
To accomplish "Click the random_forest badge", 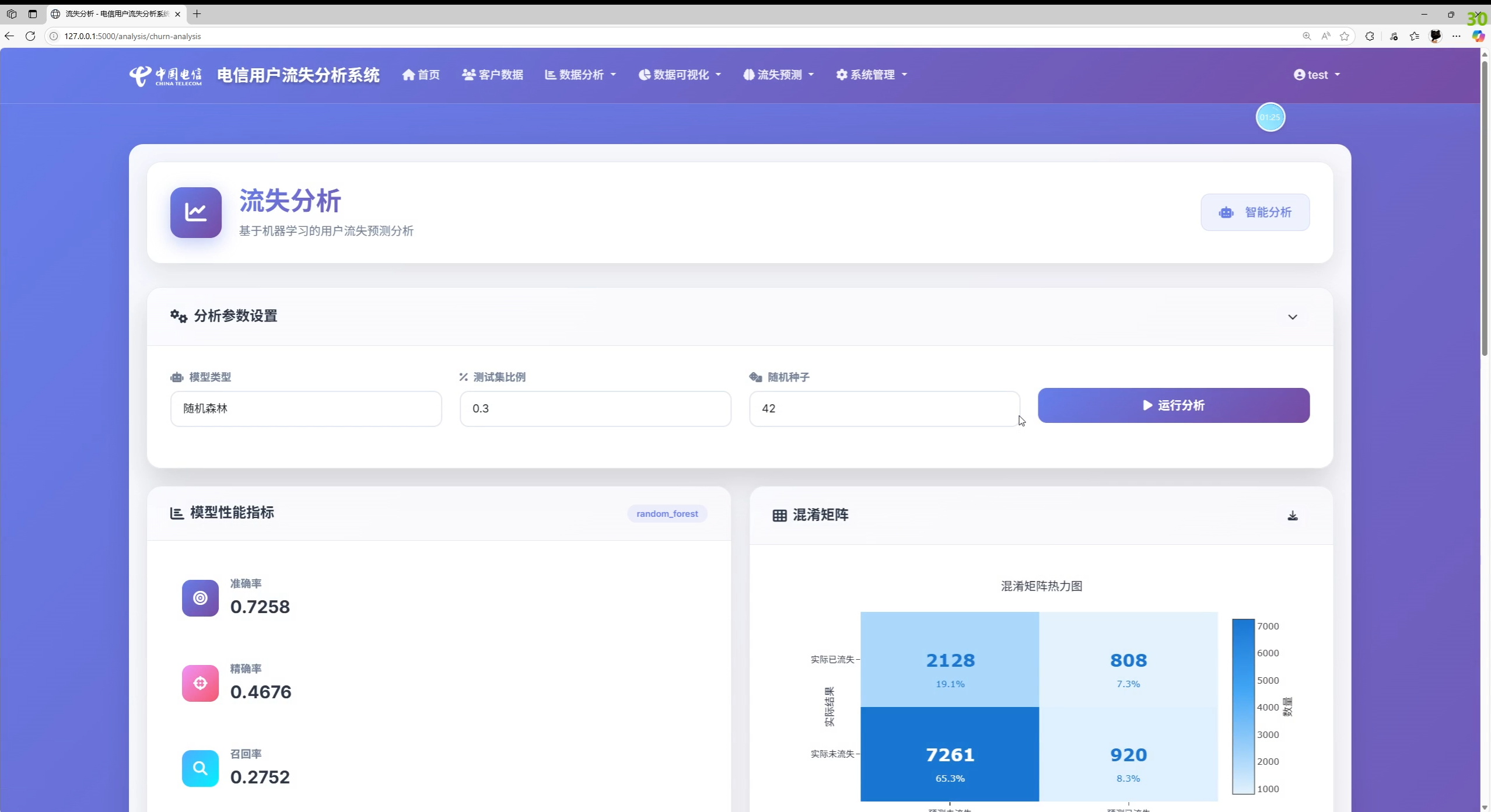I will point(667,514).
